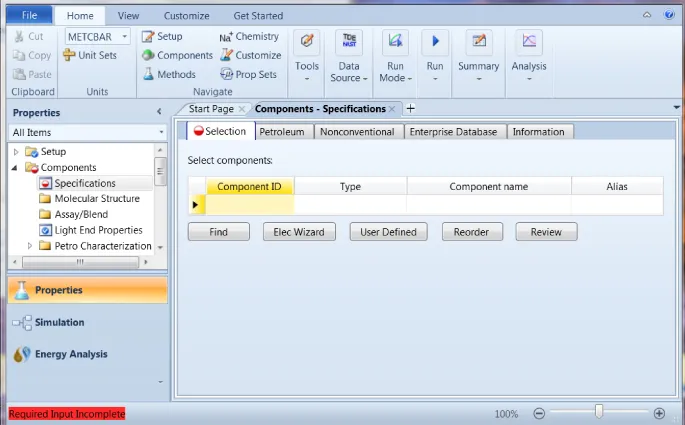Click the Chemistry ribbon icon

(x=226, y=36)
